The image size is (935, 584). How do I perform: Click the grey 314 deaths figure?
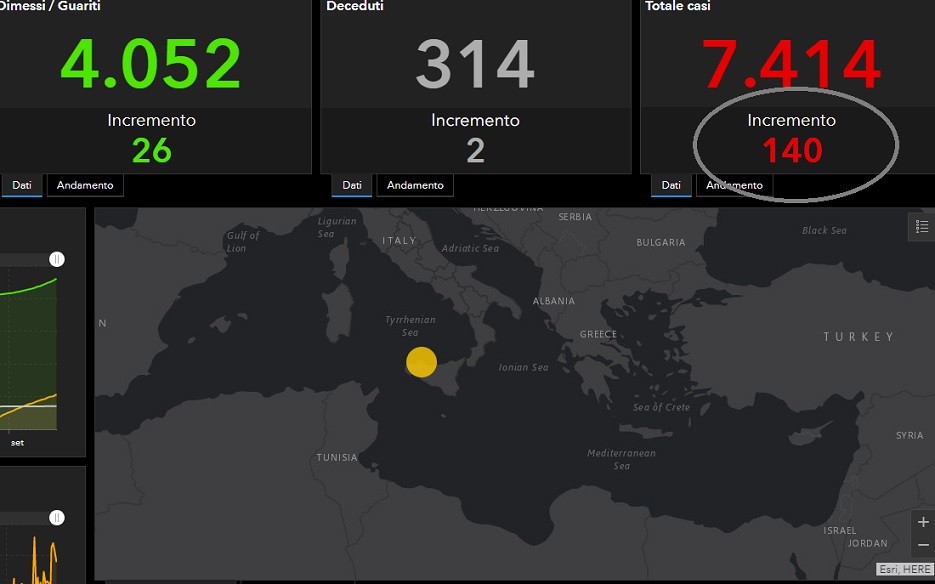[475, 64]
